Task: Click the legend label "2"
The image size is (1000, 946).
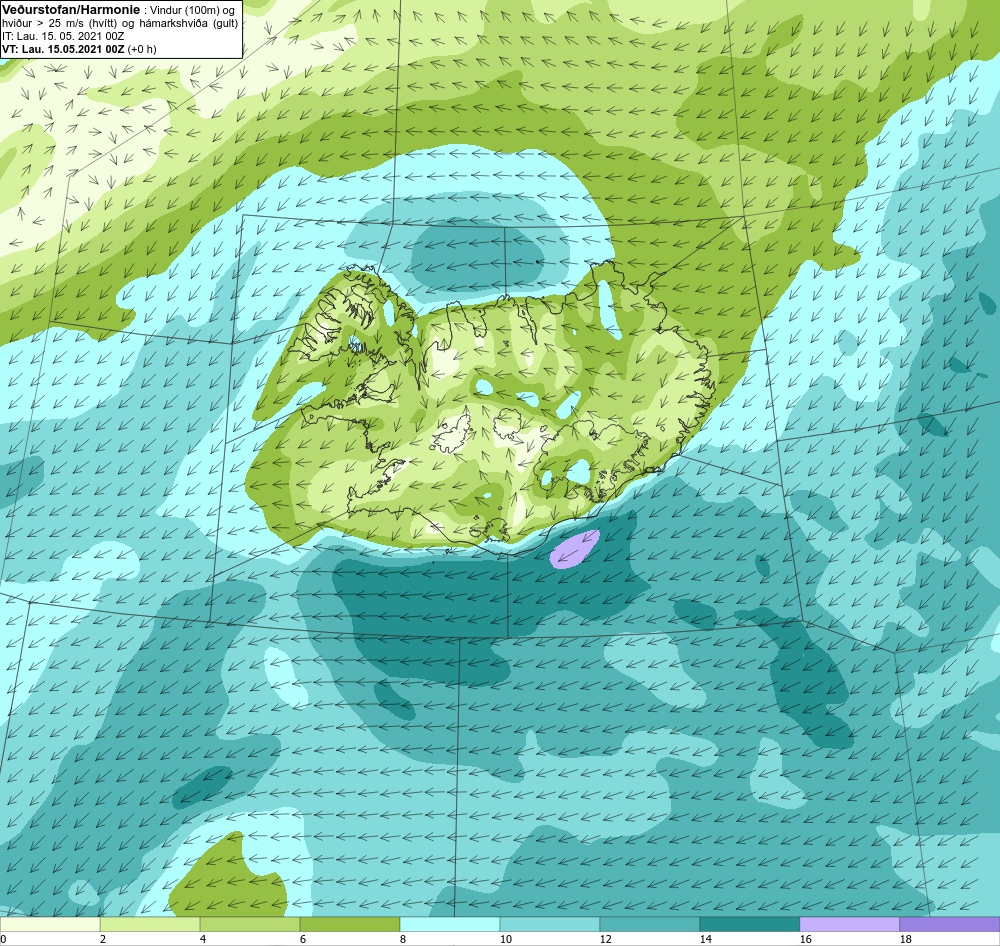Action: pos(103,939)
